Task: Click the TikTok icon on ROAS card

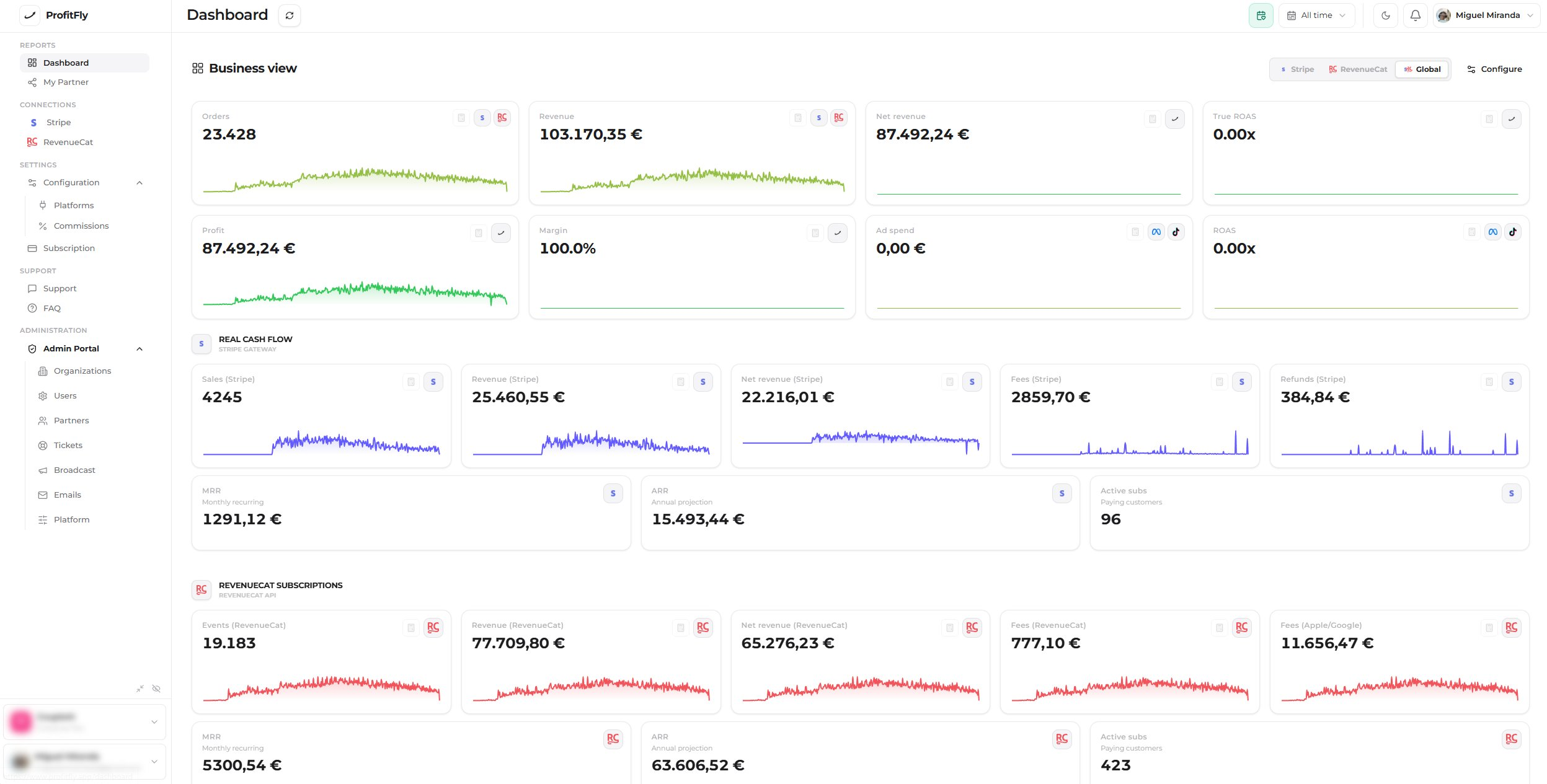Action: pyautogui.click(x=1513, y=232)
